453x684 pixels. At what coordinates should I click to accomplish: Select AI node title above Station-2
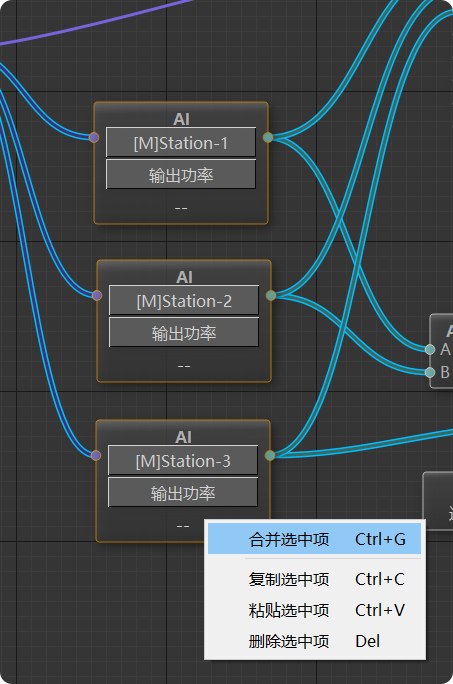[184, 277]
